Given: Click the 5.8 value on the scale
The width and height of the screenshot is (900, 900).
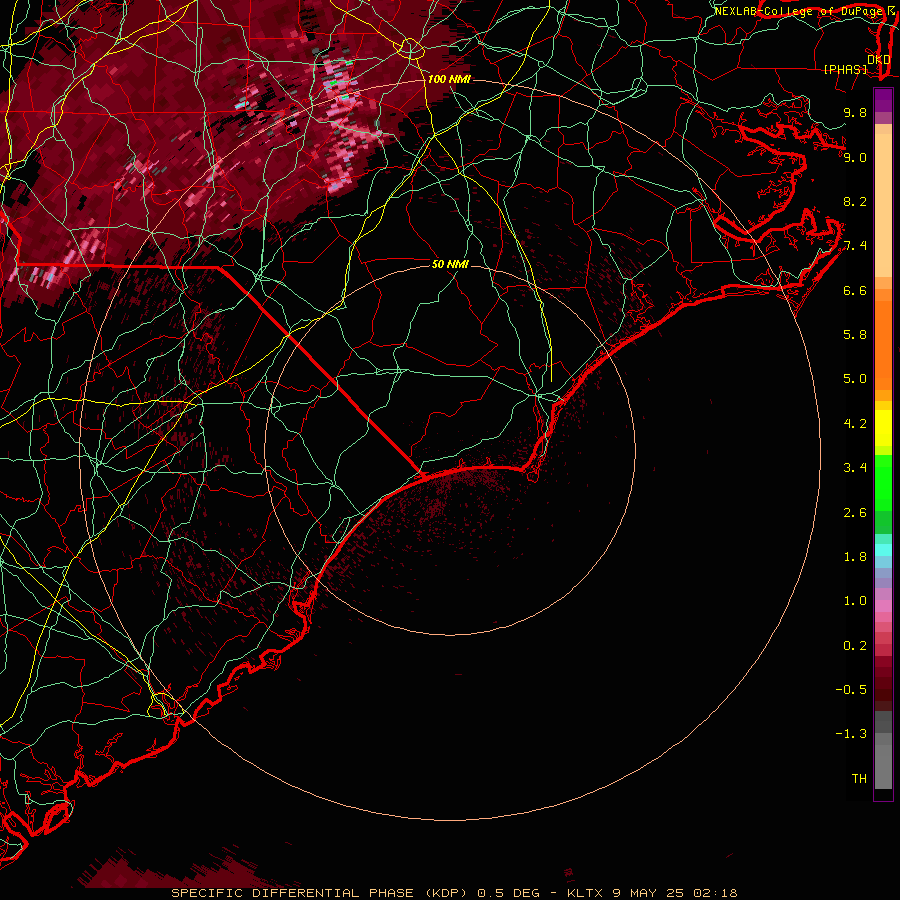Looking at the screenshot, I should (855, 335).
